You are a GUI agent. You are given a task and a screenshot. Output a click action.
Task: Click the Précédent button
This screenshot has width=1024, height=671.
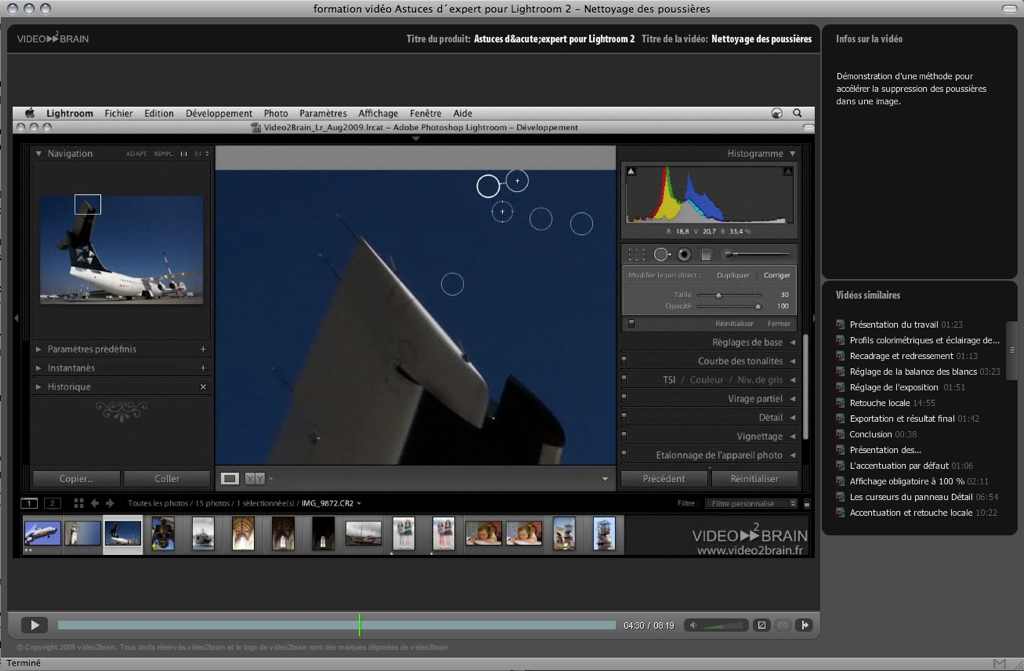664,479
